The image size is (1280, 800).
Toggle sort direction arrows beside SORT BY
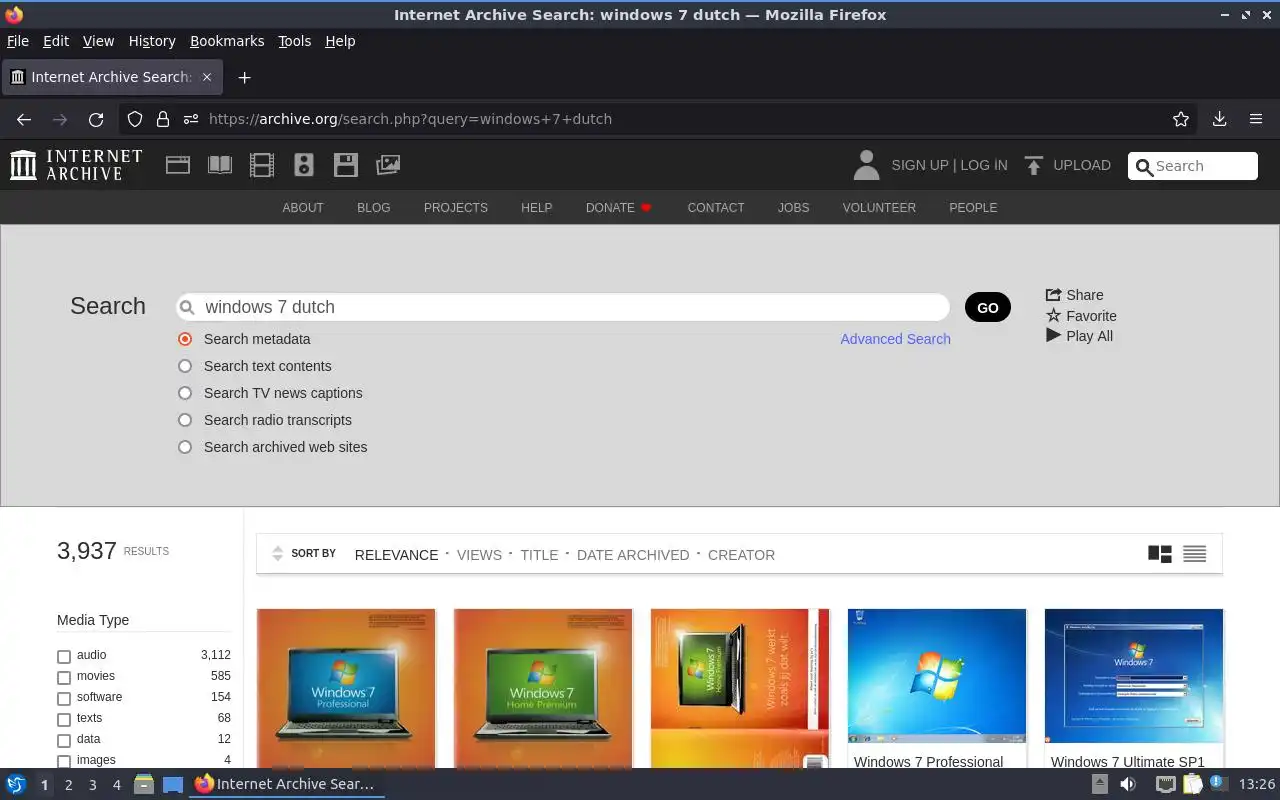(278, 554)
